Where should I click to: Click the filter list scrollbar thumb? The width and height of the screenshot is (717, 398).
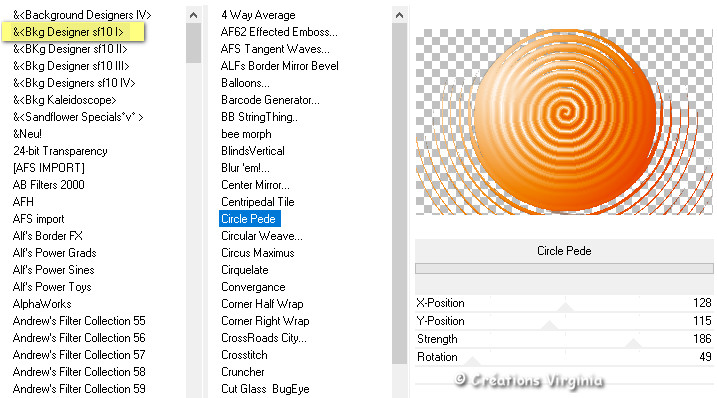[399, 194]
